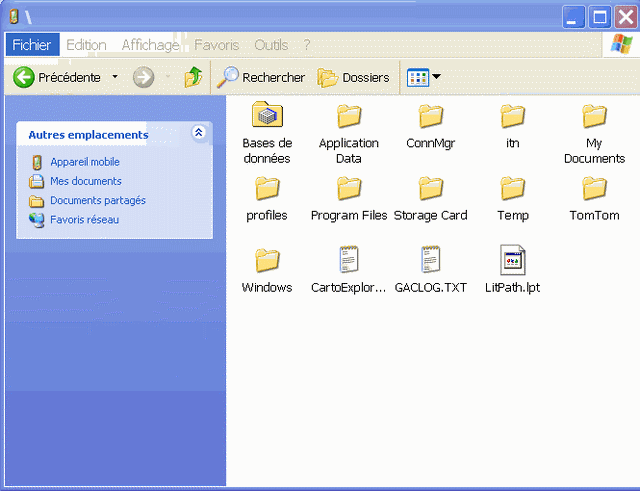Open the Windows folder
The height and width of the screenshot is (491, 640).
(x=267, y=260)
